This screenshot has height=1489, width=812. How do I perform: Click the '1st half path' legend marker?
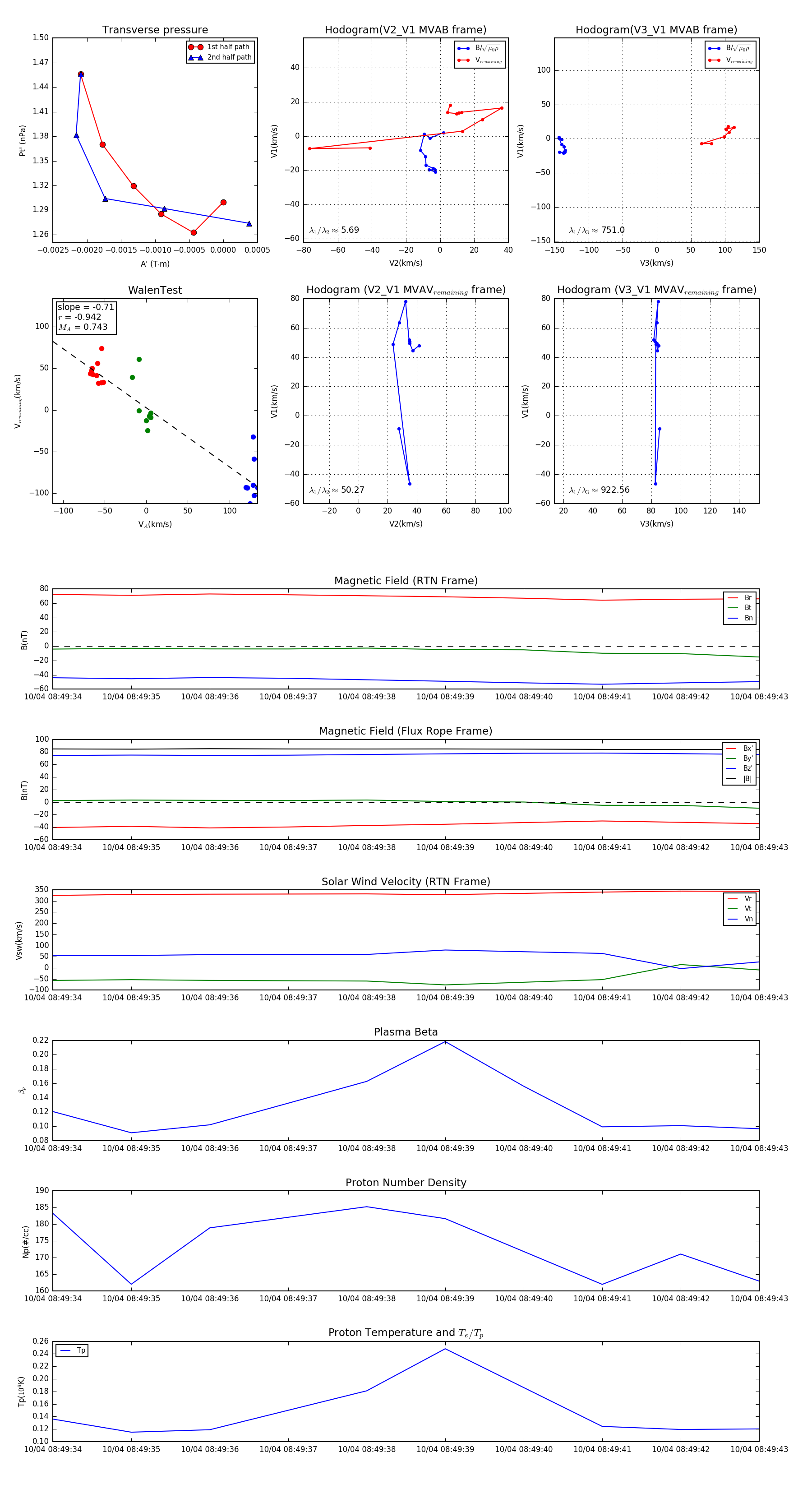tap(195, 47)
